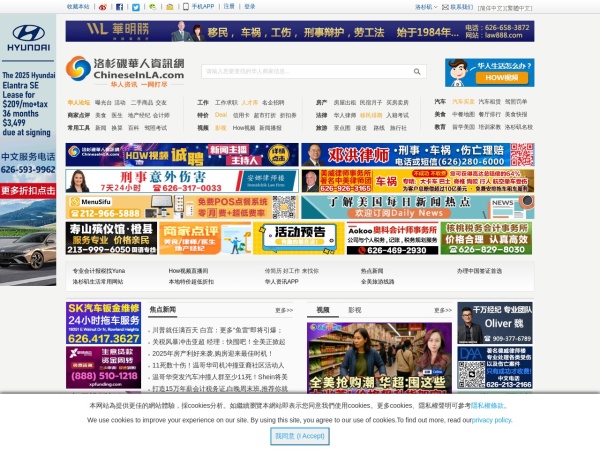Image resolution: width=600 pixels, height=450 pixels.
Task: Switch to 繁體中文 language
Action: coord(518,8)
